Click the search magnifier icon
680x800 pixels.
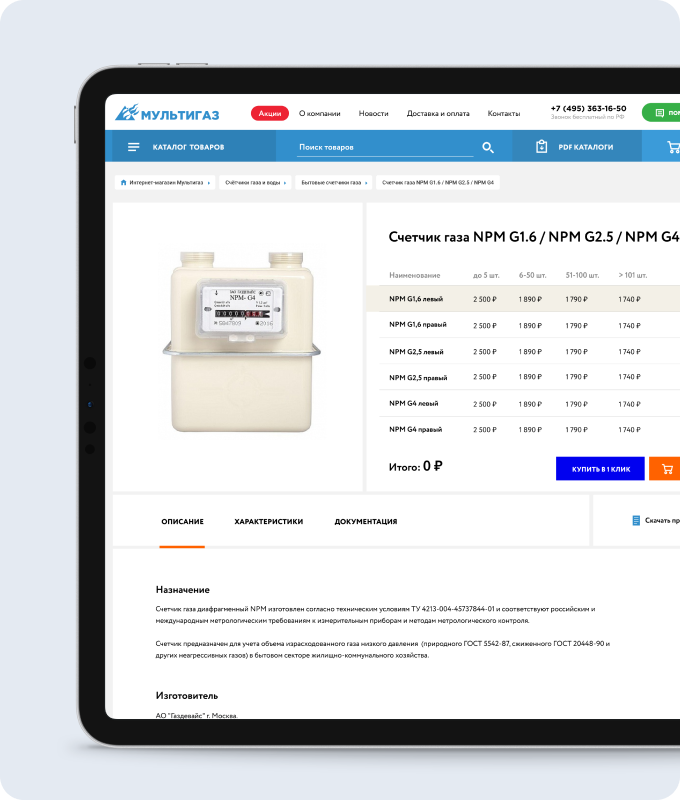(488, 147)
